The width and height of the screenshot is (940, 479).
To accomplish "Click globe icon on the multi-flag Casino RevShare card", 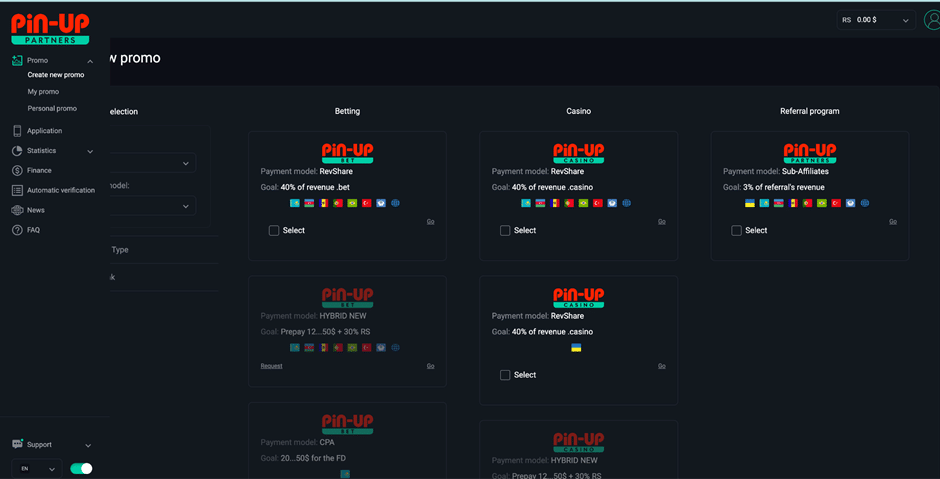I will [x=626, y=203].
